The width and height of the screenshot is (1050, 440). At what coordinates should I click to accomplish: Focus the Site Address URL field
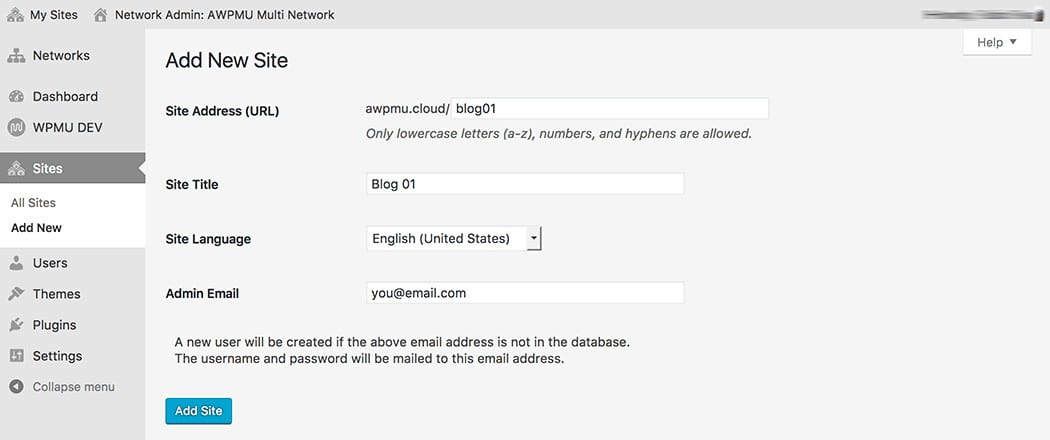609,108
